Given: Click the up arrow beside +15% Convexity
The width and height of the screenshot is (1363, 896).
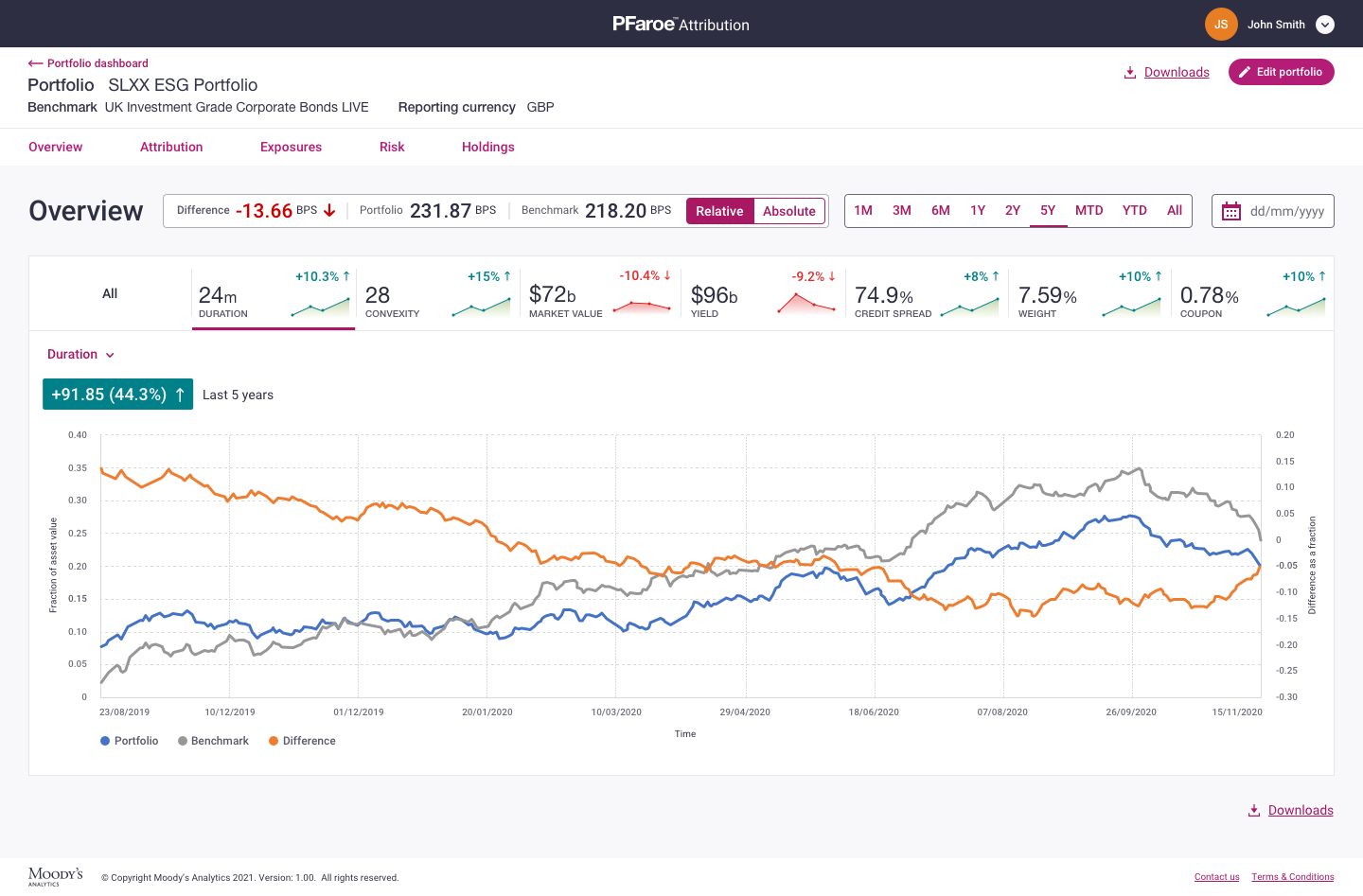Looking at the screenshot, I should pyautogui.click(x=507, y=276).
